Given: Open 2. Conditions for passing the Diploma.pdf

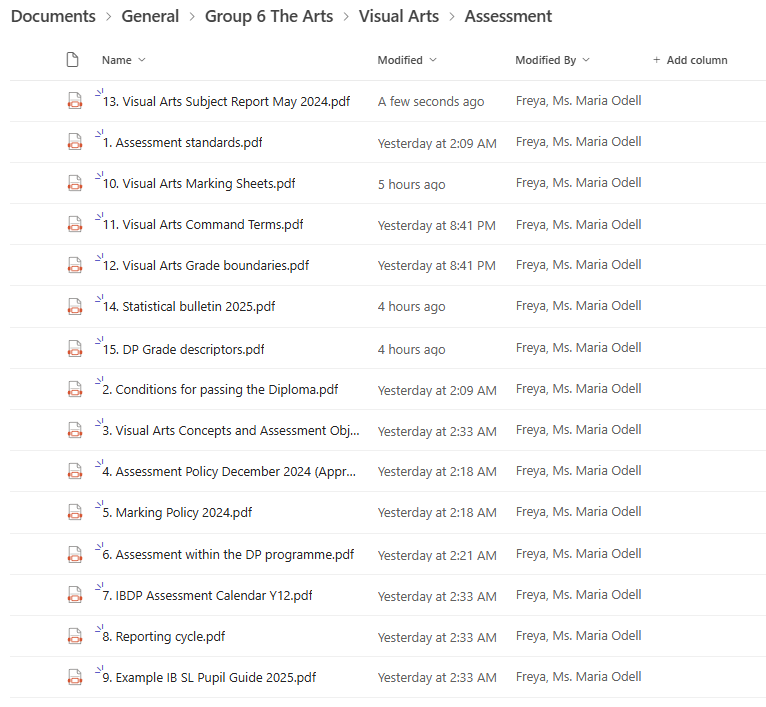Looking at the screenshot, I should pyautogui.click(x=220, y=390).
